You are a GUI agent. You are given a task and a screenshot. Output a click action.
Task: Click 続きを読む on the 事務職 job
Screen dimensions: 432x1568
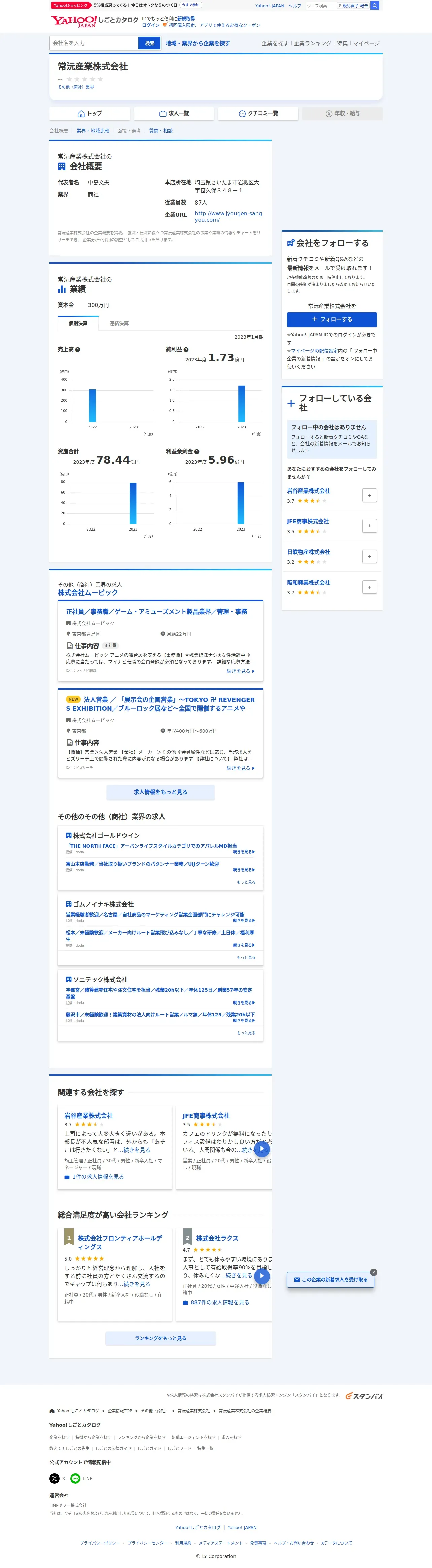(240, 671)
